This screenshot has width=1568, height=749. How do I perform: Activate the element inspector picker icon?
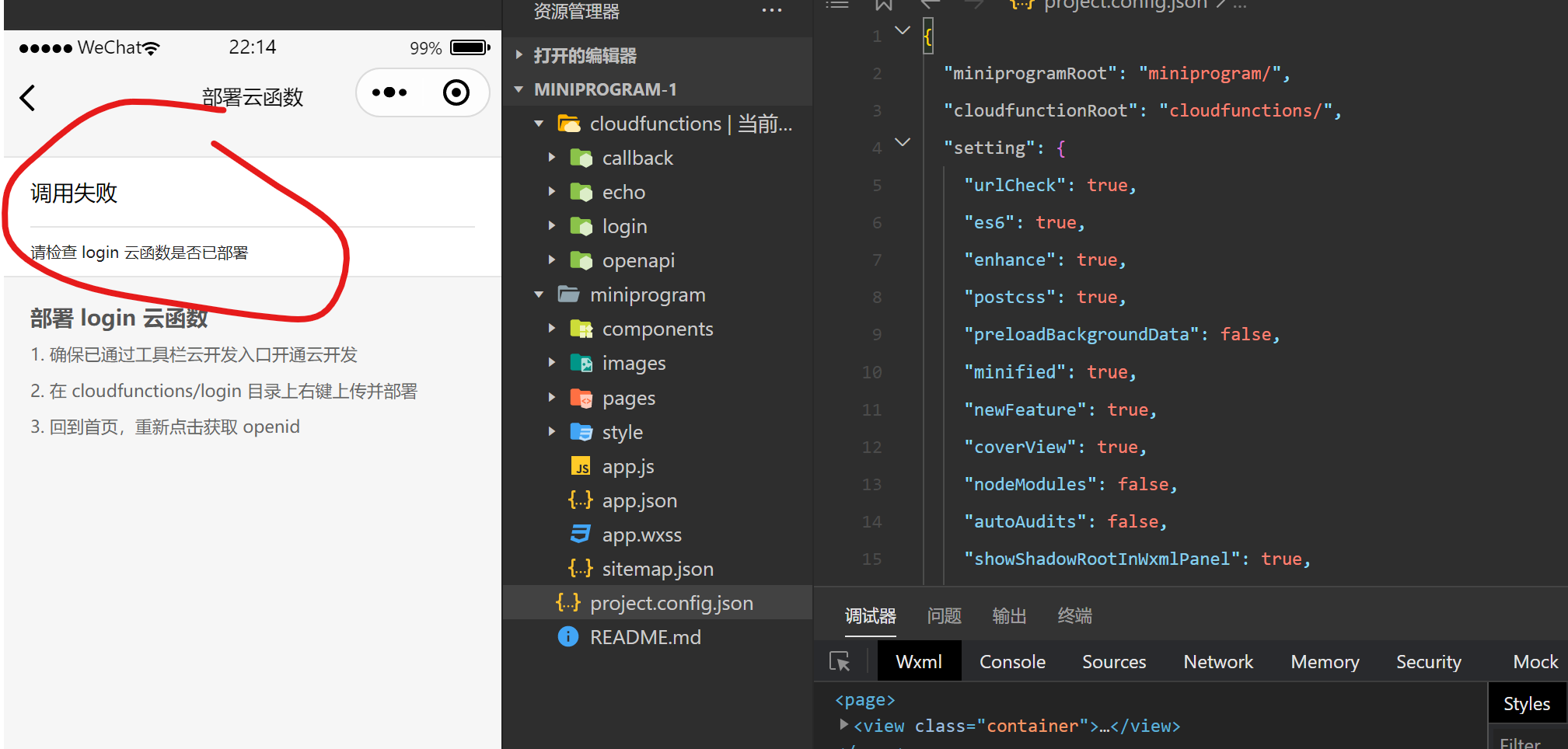tap(840, 661)
